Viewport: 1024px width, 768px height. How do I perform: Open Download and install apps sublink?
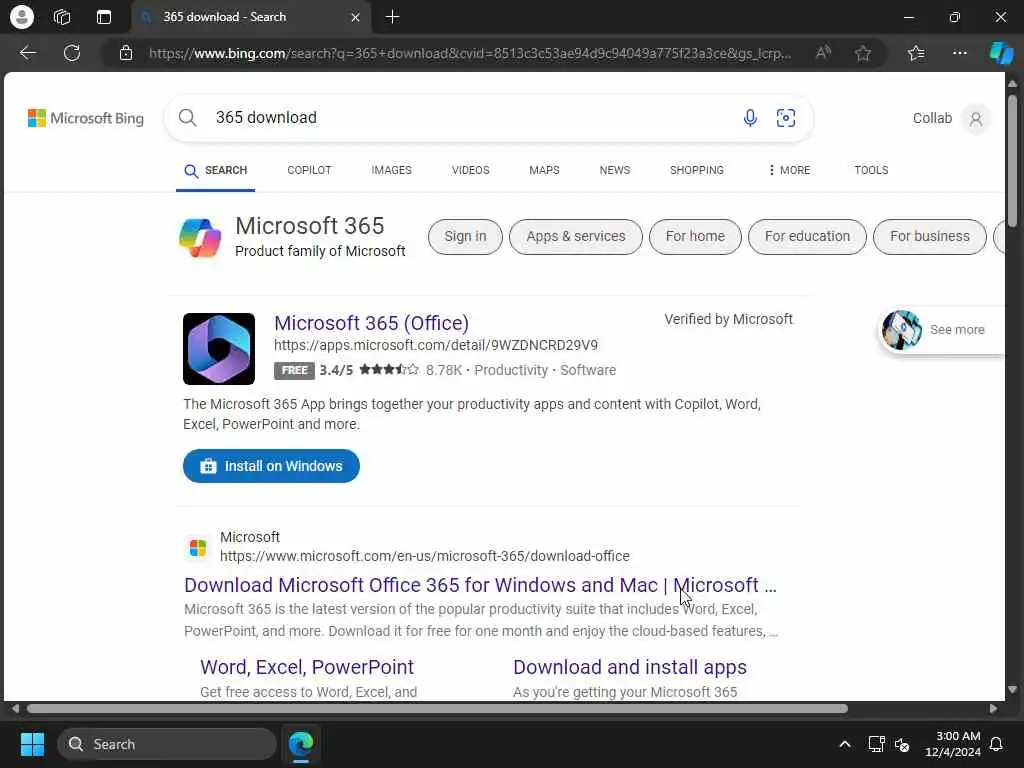coord(630,667)
